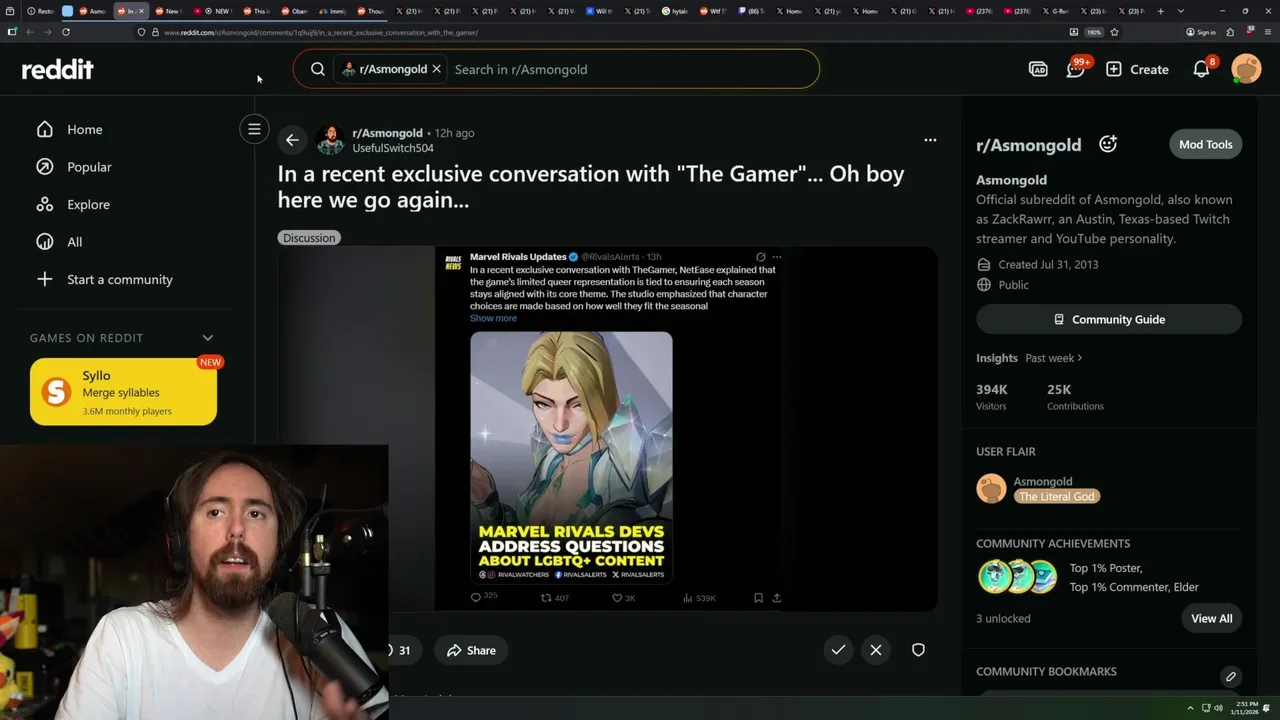Click the browser address bar
The width and height of the screenshot is (1280, 720).
pyautogui.click(x=600, y=32)
